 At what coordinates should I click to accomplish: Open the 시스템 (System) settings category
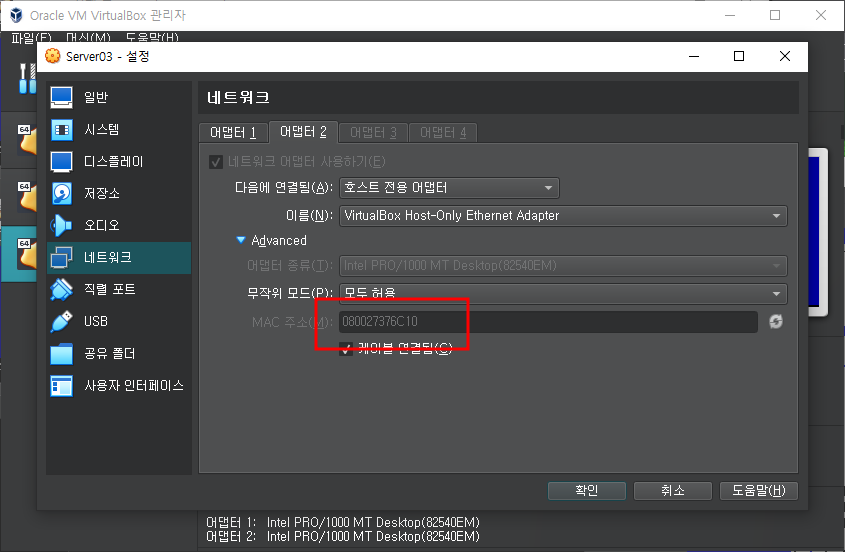119,129
